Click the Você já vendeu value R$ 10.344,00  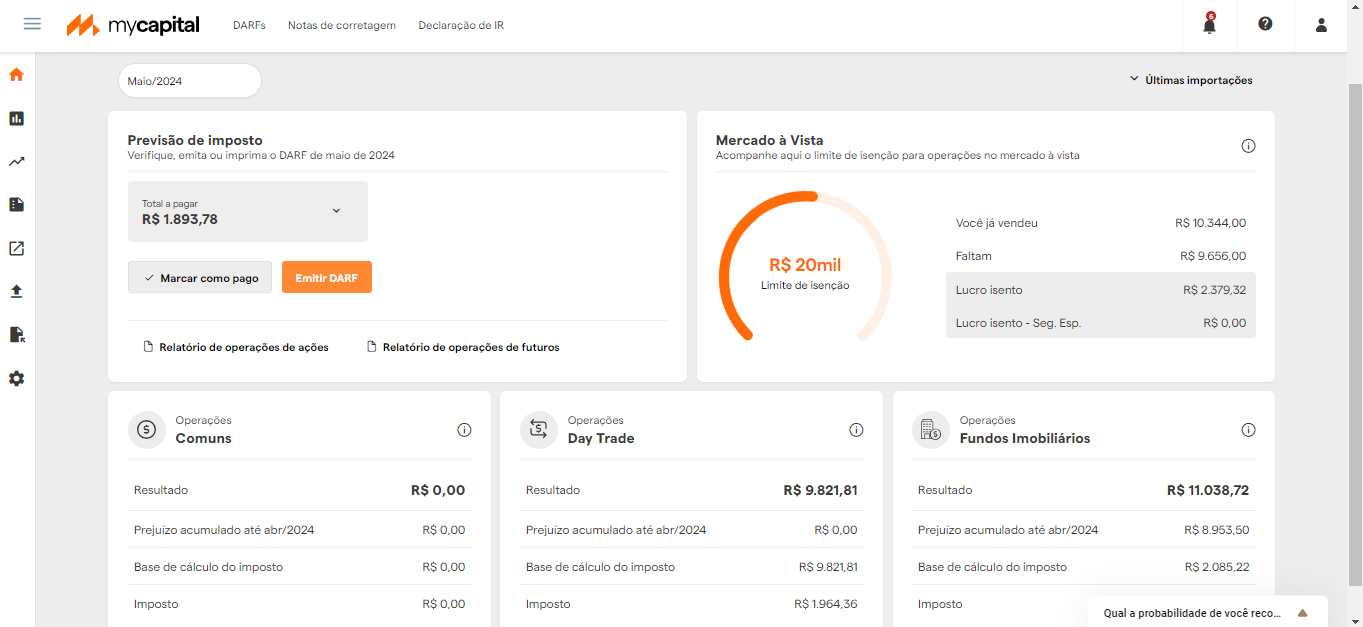(1211, 223)
